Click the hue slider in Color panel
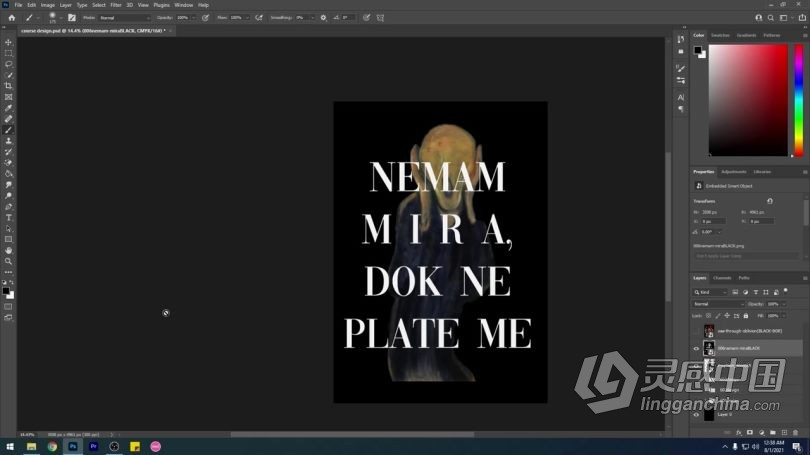The image size is (810, 455). coord(799,100)
